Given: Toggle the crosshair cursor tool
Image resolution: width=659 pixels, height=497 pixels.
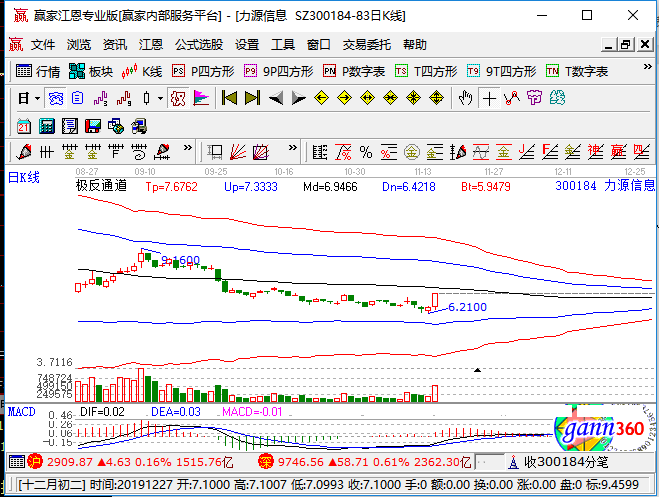Looking at the screenshot, I should click(489, 99).
